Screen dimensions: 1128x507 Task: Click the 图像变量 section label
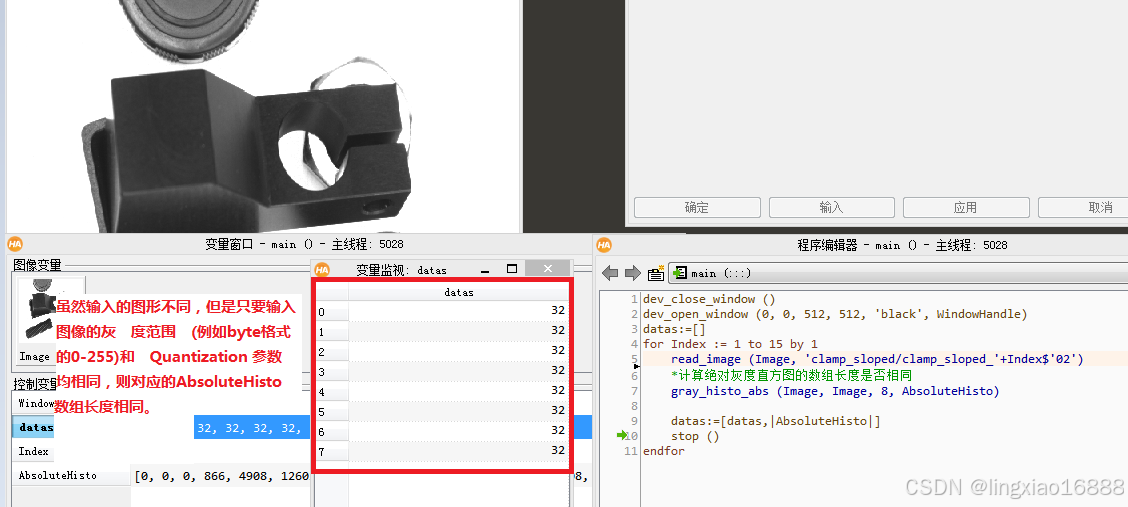pos(37,265)
